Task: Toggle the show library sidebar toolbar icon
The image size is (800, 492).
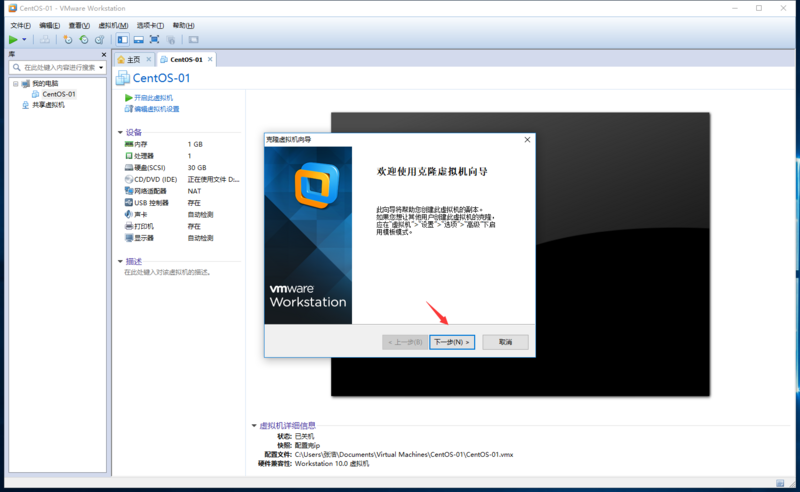Action: pyautogui.click(x=122, y=39)
